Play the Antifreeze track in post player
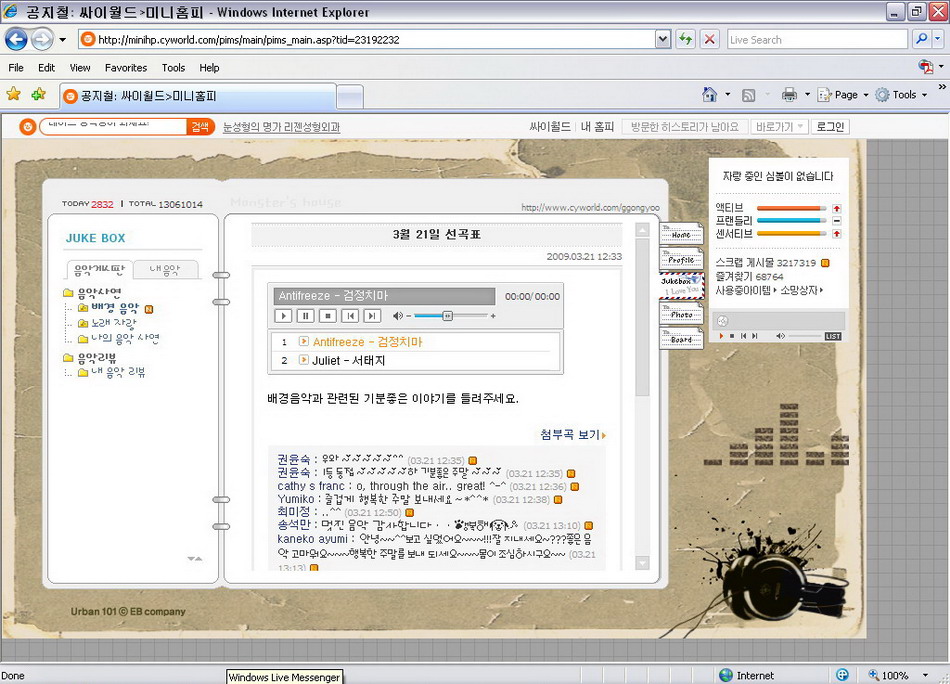950x684 pixels. point(283,316)
